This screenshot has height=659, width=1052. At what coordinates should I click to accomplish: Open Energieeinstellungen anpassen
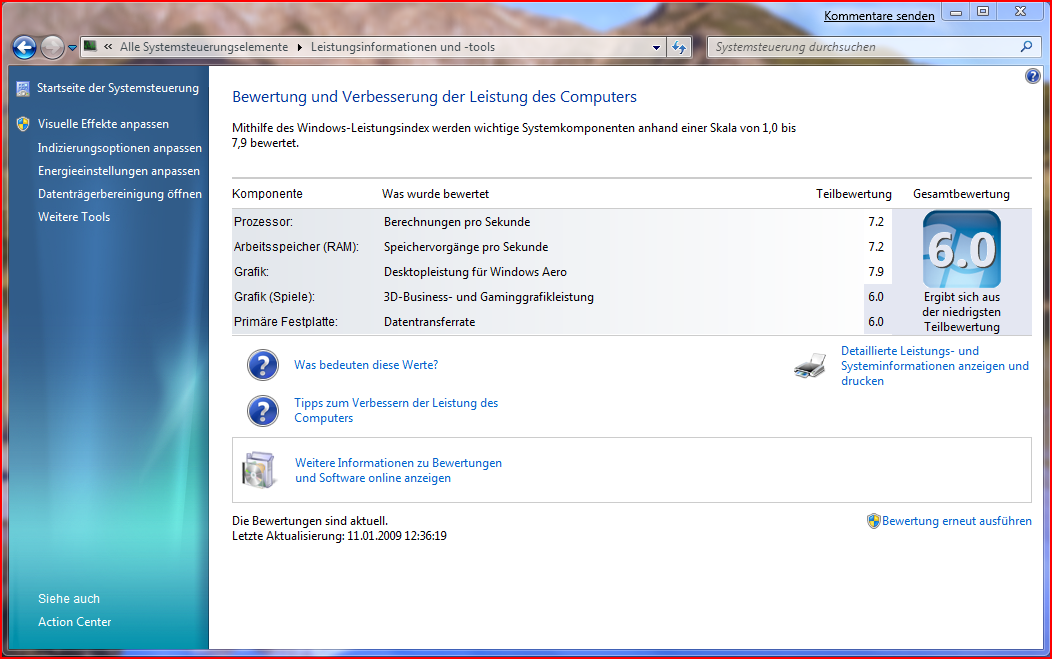click(x=119, y=170)
